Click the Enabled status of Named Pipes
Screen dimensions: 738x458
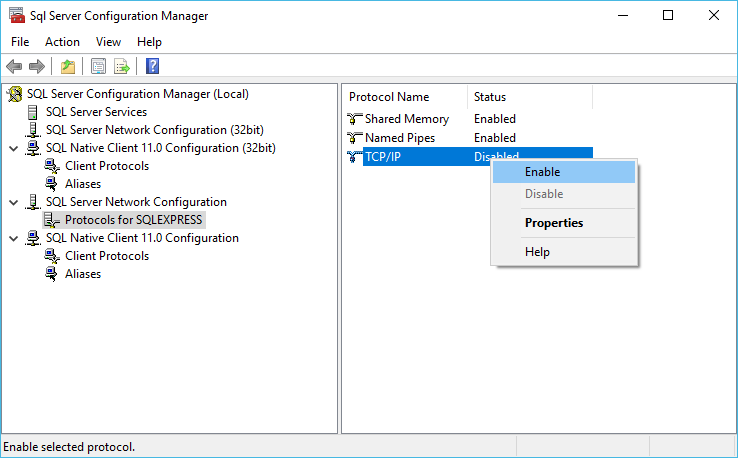click(495, 138)
